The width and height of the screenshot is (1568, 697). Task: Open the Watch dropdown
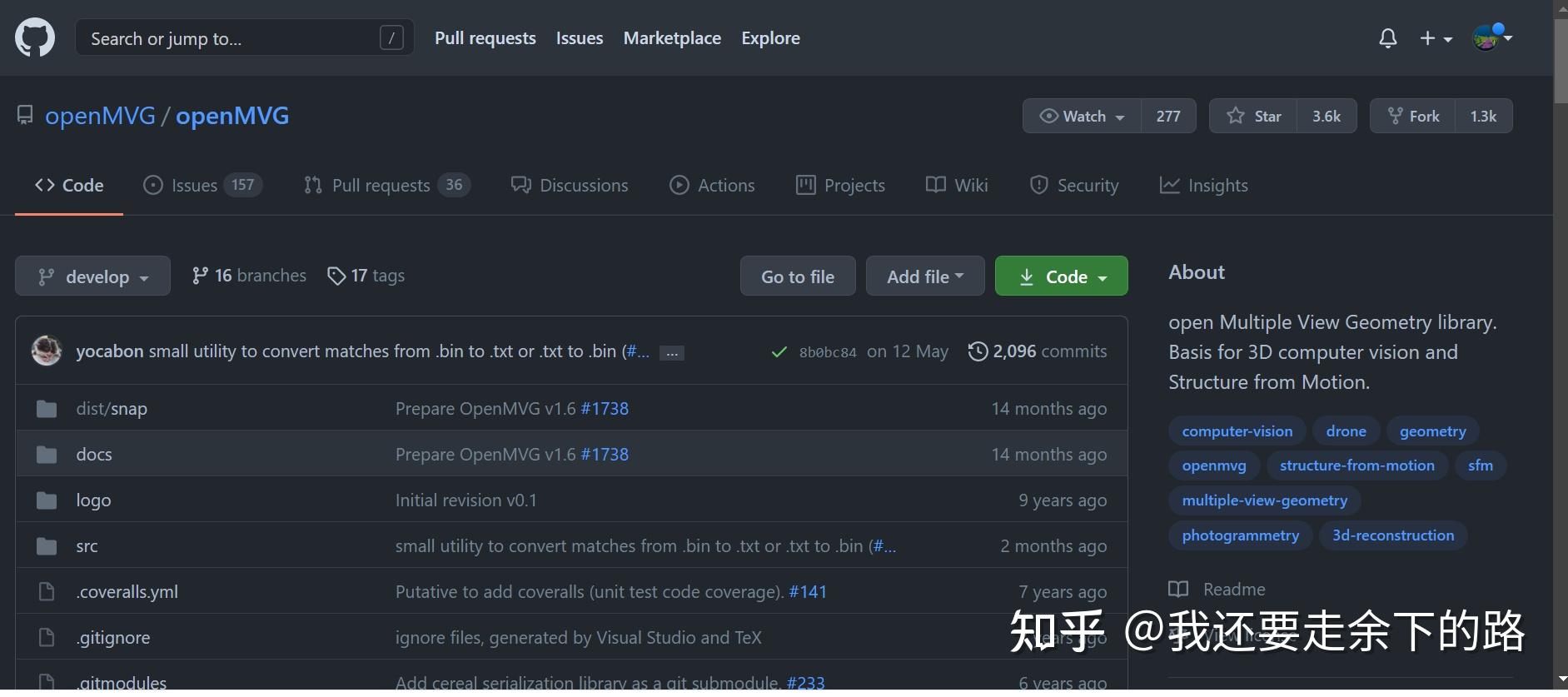1083,116
